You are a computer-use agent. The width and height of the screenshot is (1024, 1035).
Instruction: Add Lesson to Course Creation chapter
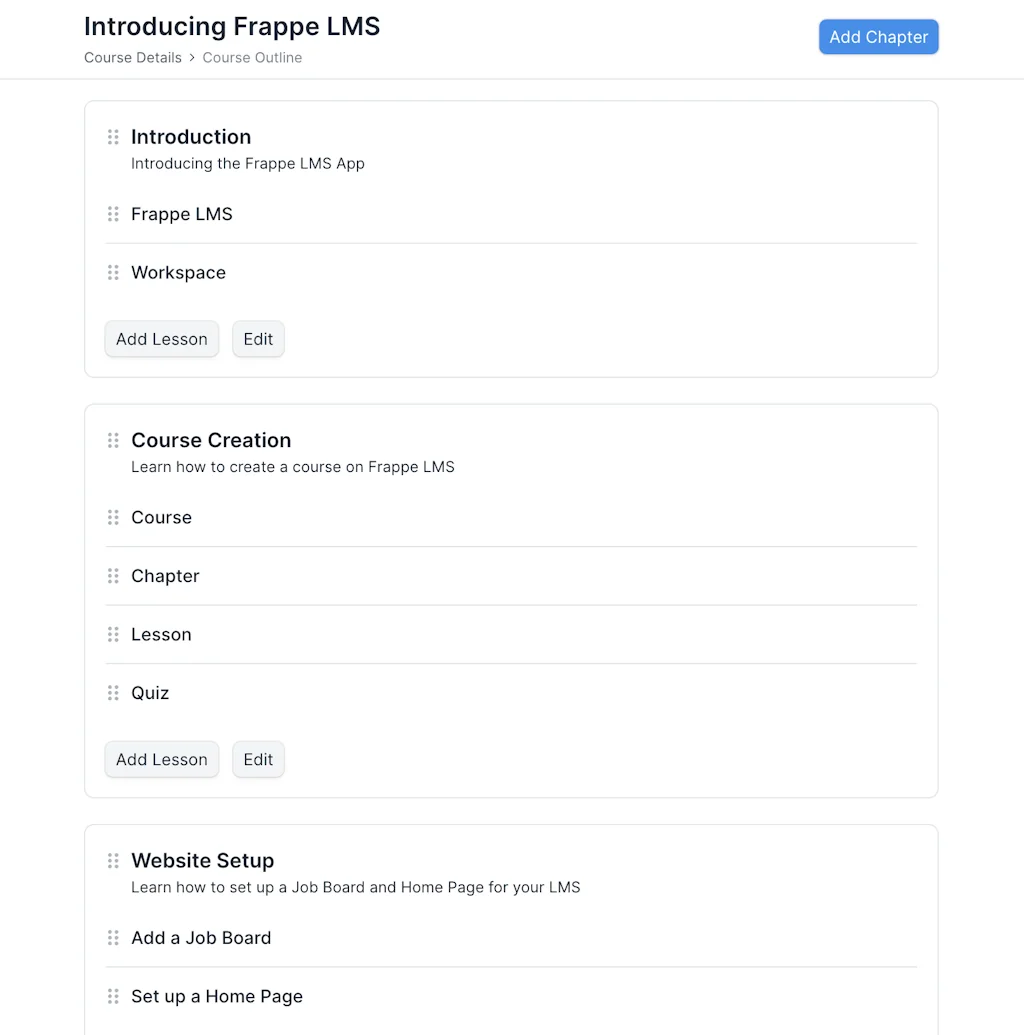coord(161,759)
